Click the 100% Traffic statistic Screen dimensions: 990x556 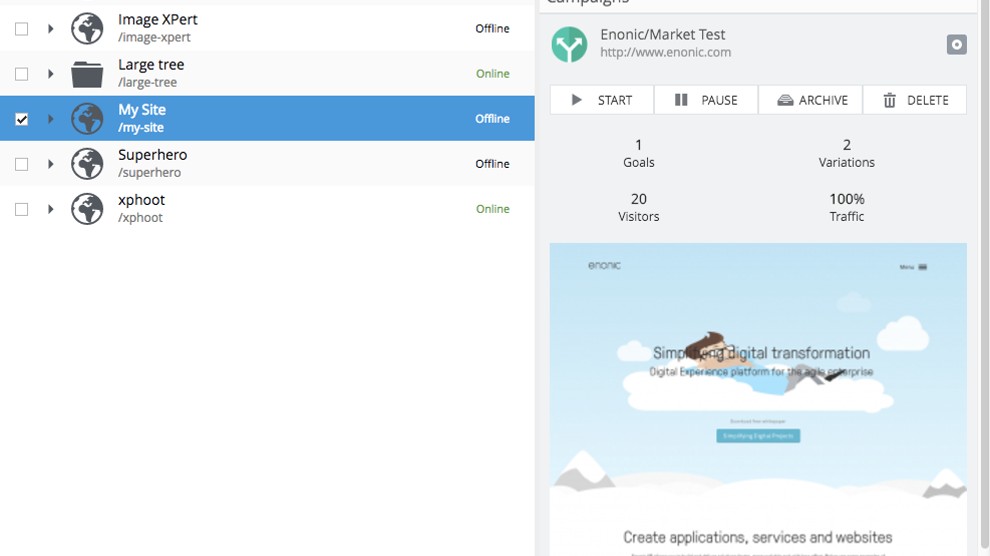pos(847,208)
